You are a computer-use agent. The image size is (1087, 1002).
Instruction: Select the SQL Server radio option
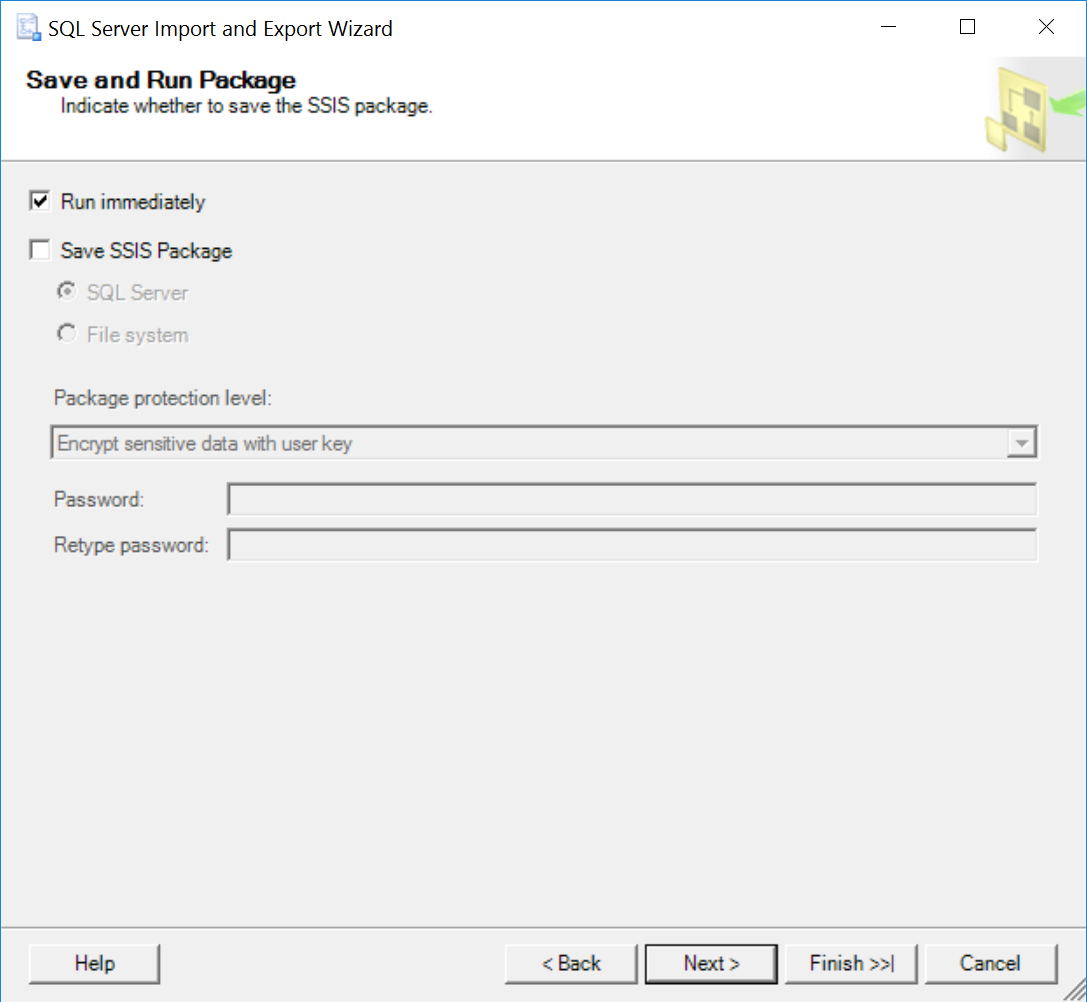[67, 291]
